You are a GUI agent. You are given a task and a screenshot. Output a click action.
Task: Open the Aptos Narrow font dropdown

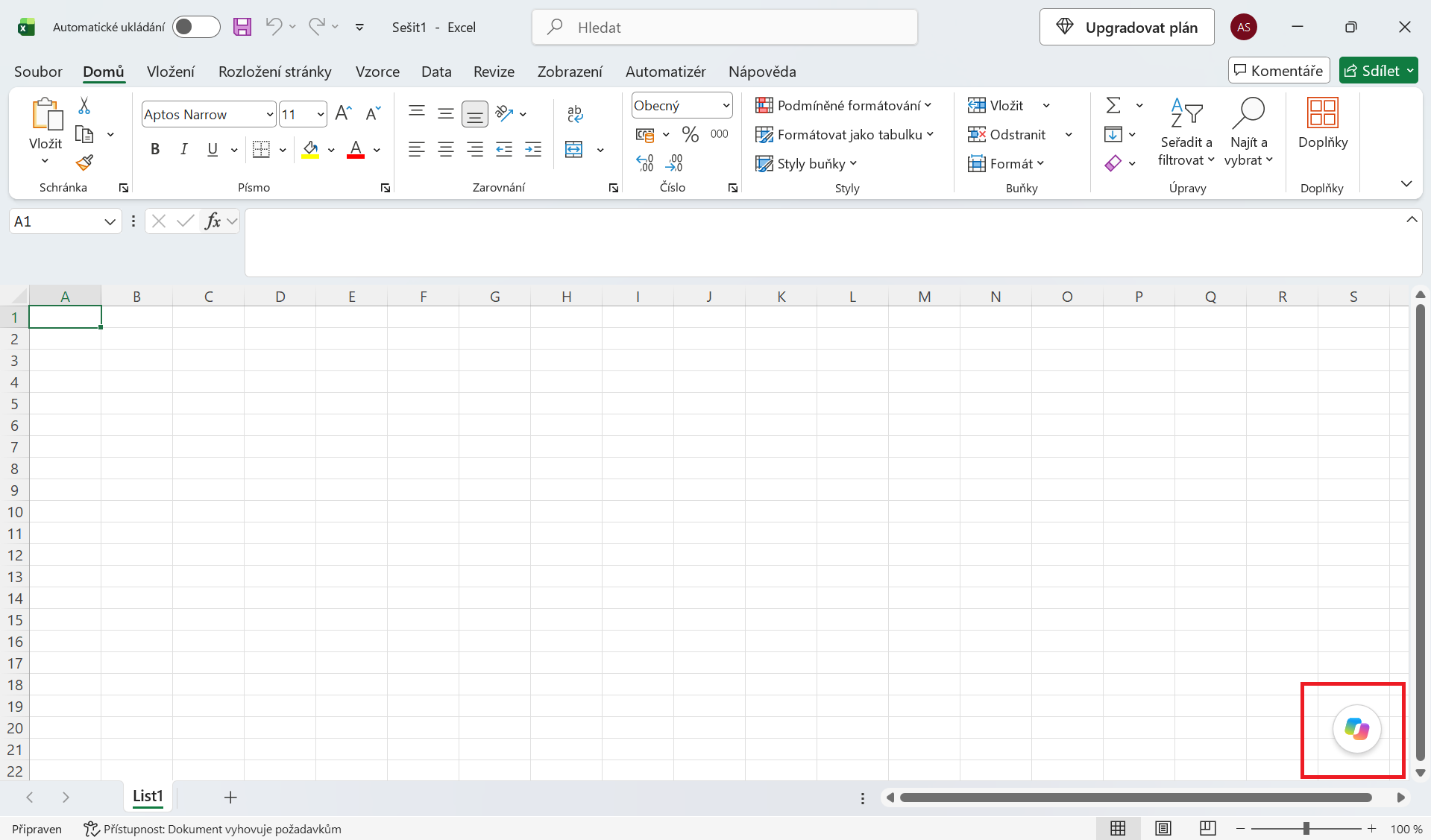270,114
